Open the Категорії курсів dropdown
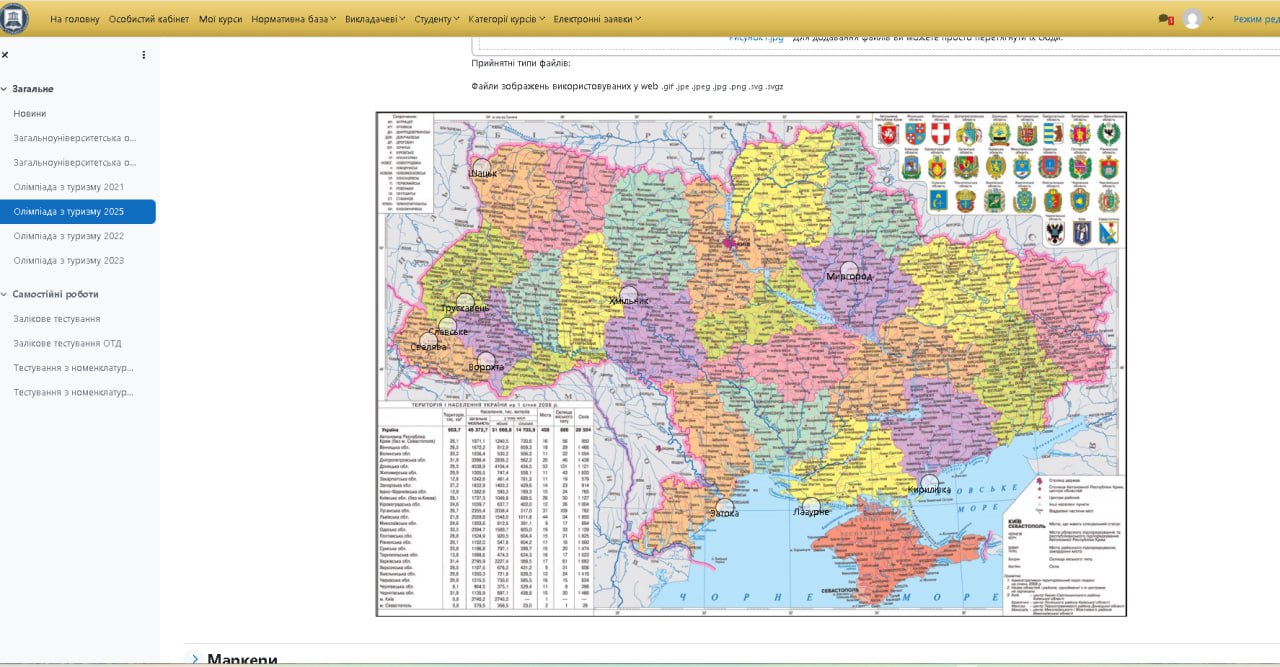Viewport: 1280px width, 667px height. tap(507, 19)
